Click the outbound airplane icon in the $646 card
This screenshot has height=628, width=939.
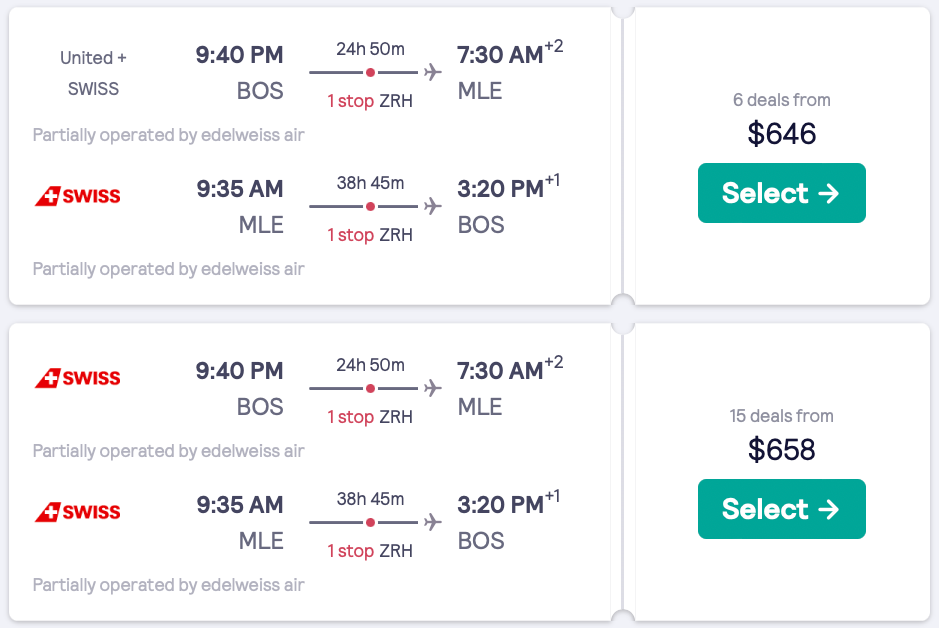coord(432,72)
